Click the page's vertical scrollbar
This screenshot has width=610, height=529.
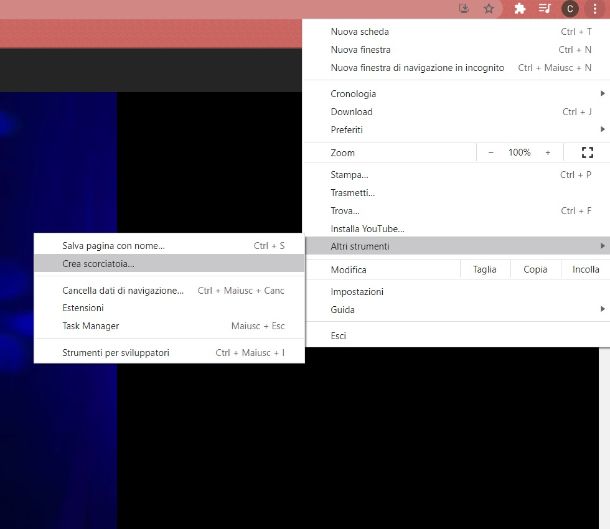coord(604,438)
